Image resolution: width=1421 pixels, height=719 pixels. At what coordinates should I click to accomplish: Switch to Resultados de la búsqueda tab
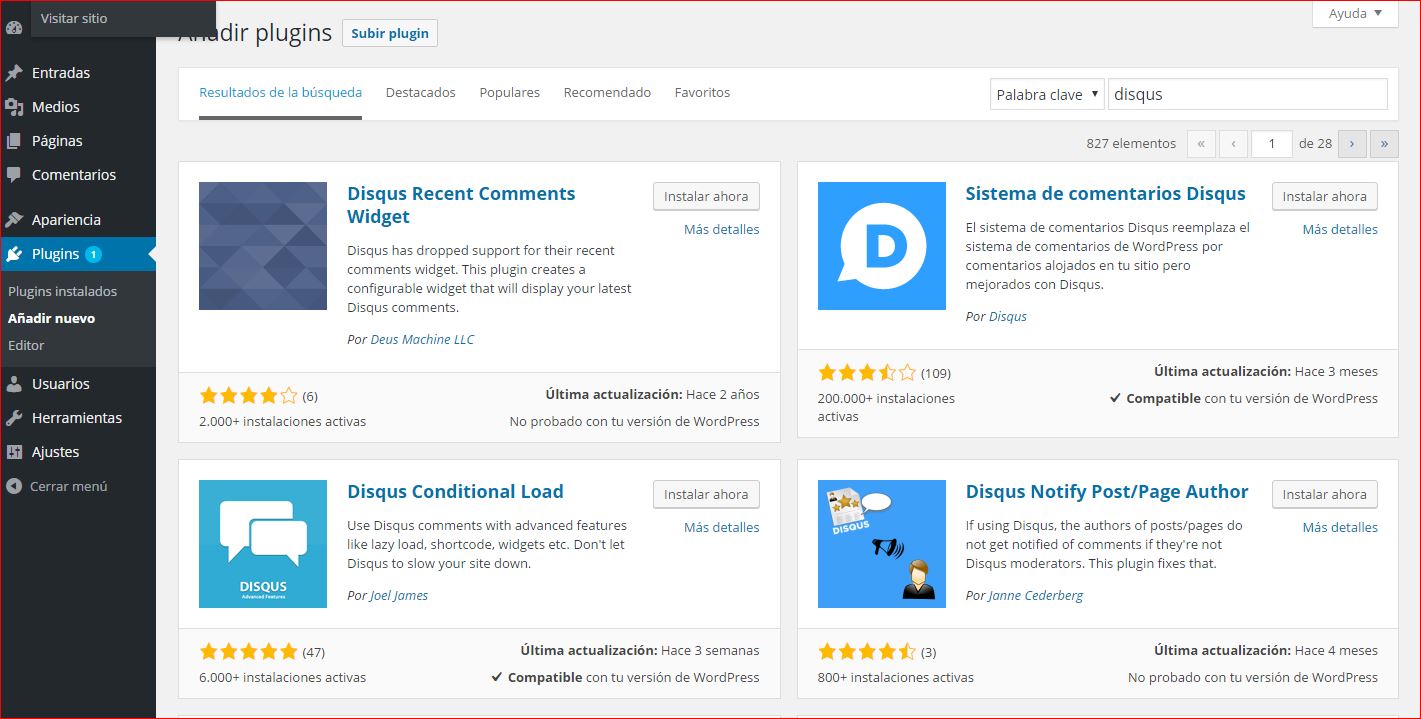pyautogui.click(x=280, y=92)
